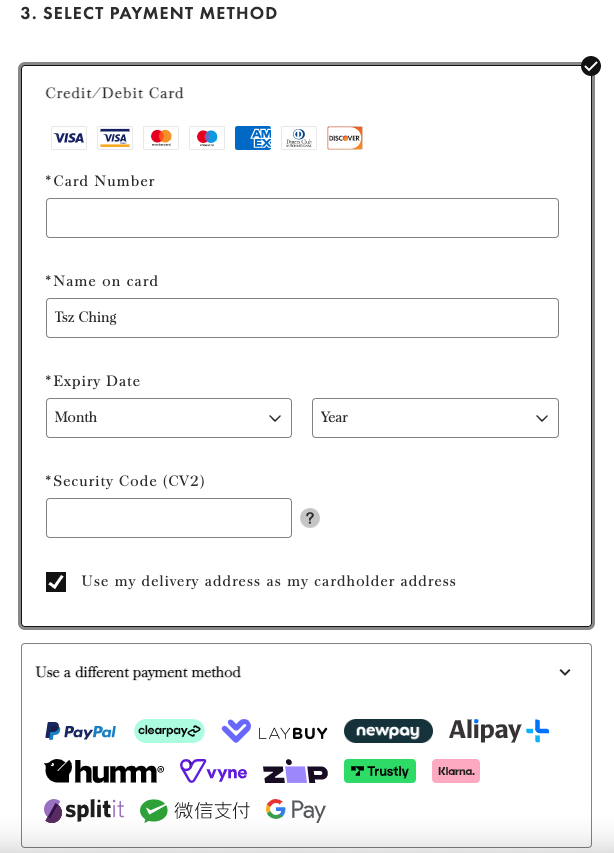Select the Trustly payment icon
This screenshot has height=853, width=614.
(379, 771)
